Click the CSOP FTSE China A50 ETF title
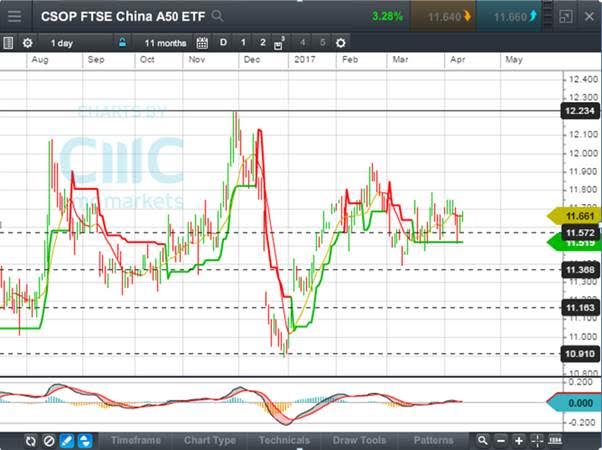 point(123,17)
